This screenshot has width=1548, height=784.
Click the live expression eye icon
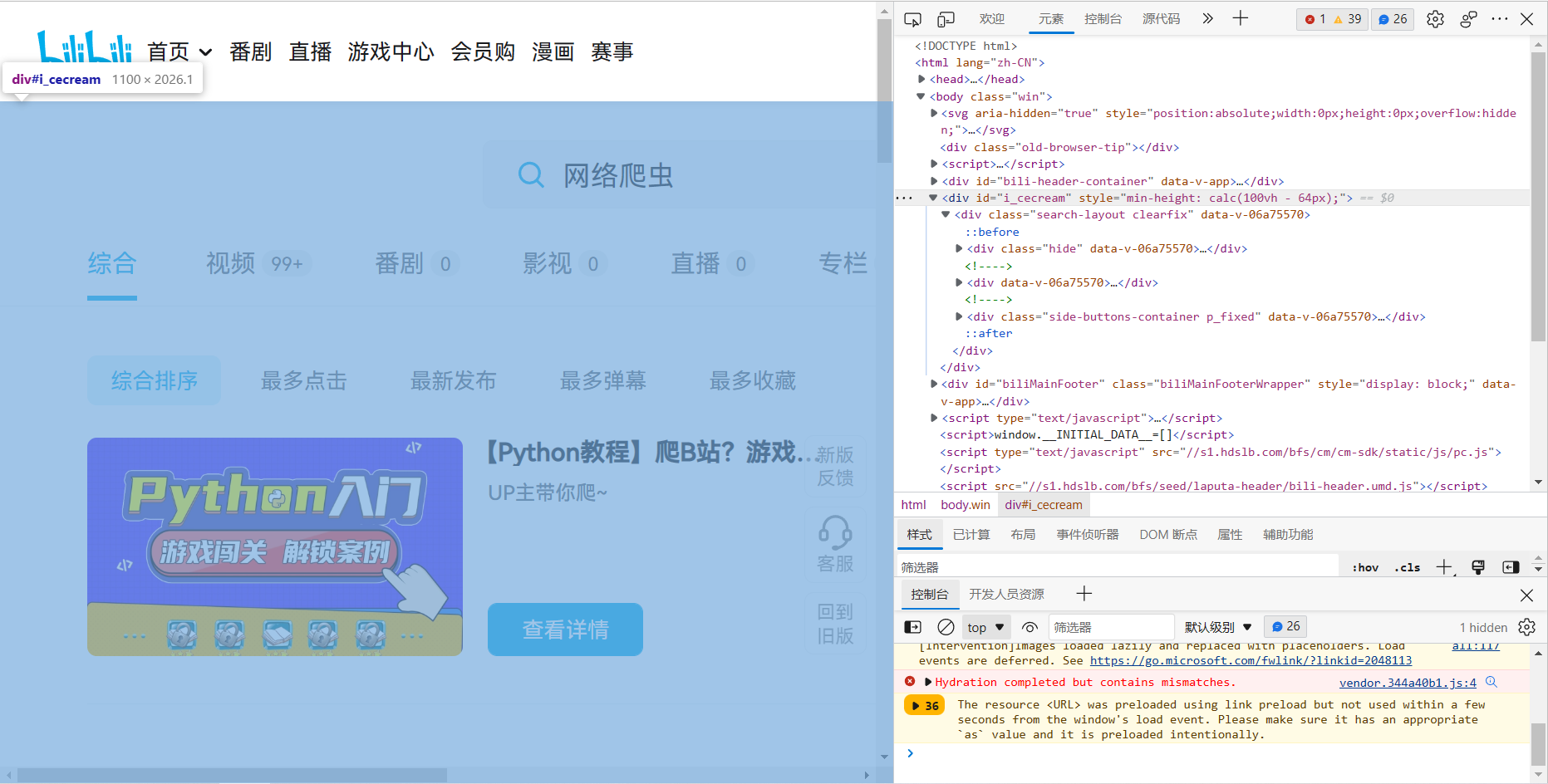[1030, 627]
